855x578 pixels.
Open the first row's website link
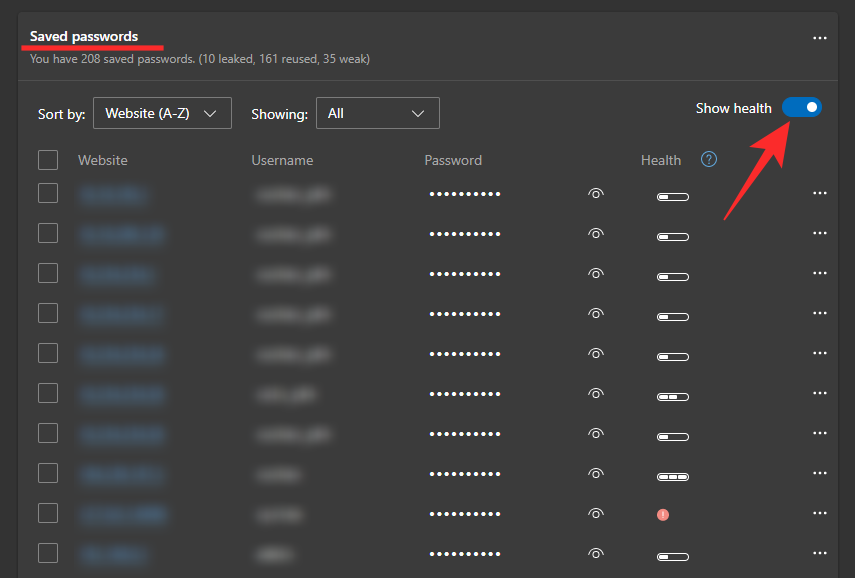pos(114,195)
